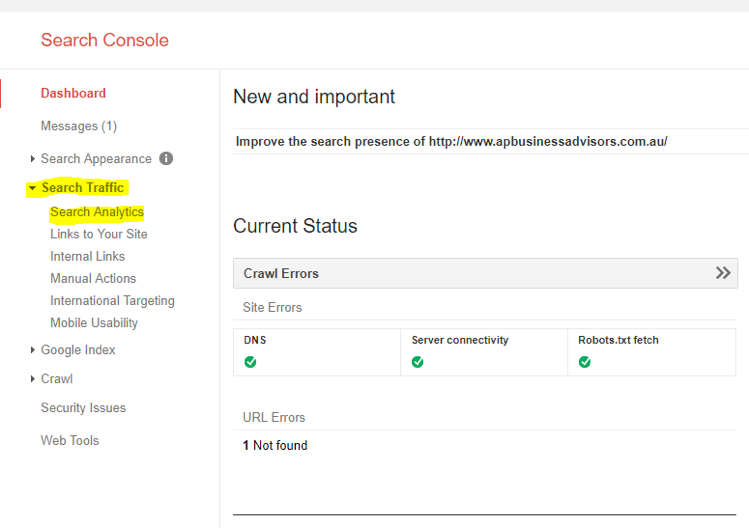The width and height of the screenshot is (749, 528).
Task: Open Manual Actions report
Action: pyautogui.click(x=93, y=278)
